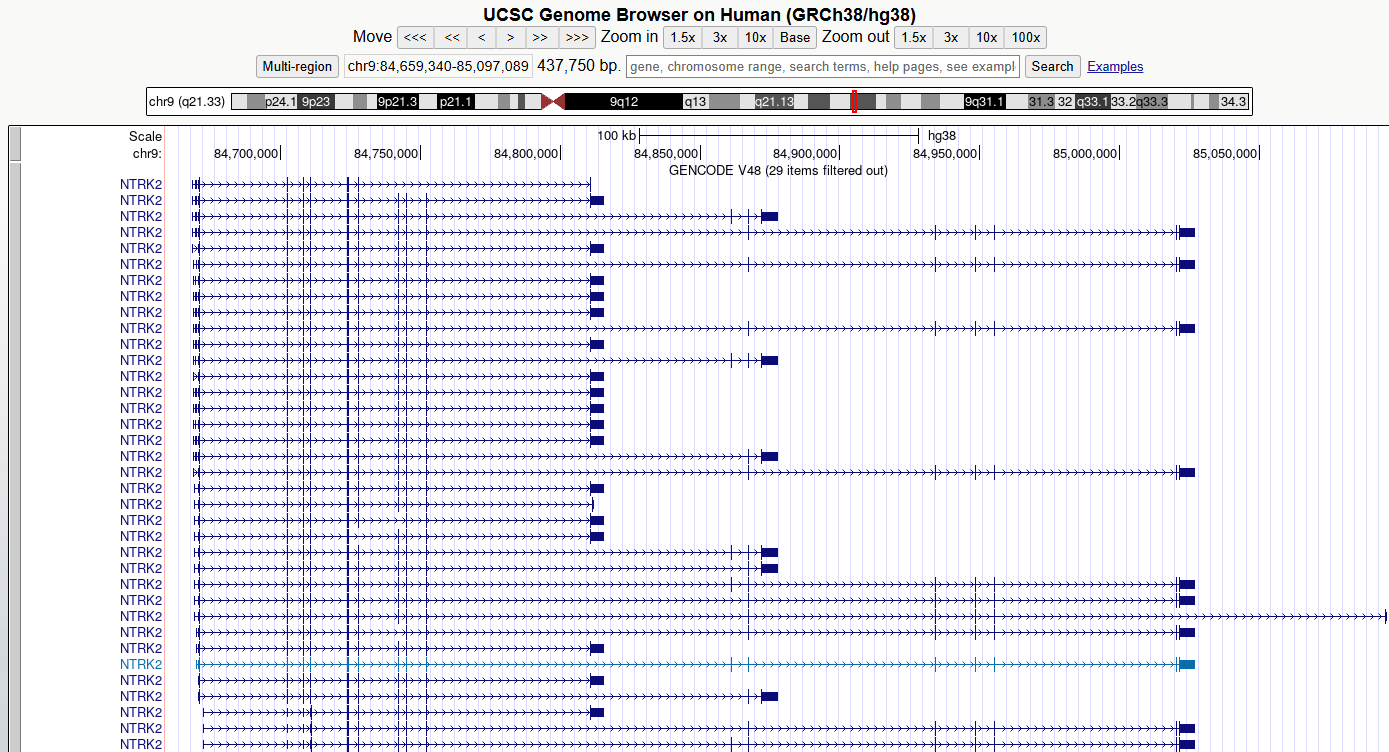Click the move far left <<< button
Viewport: 1389px width, 752px height.
(x=415, y=38)
